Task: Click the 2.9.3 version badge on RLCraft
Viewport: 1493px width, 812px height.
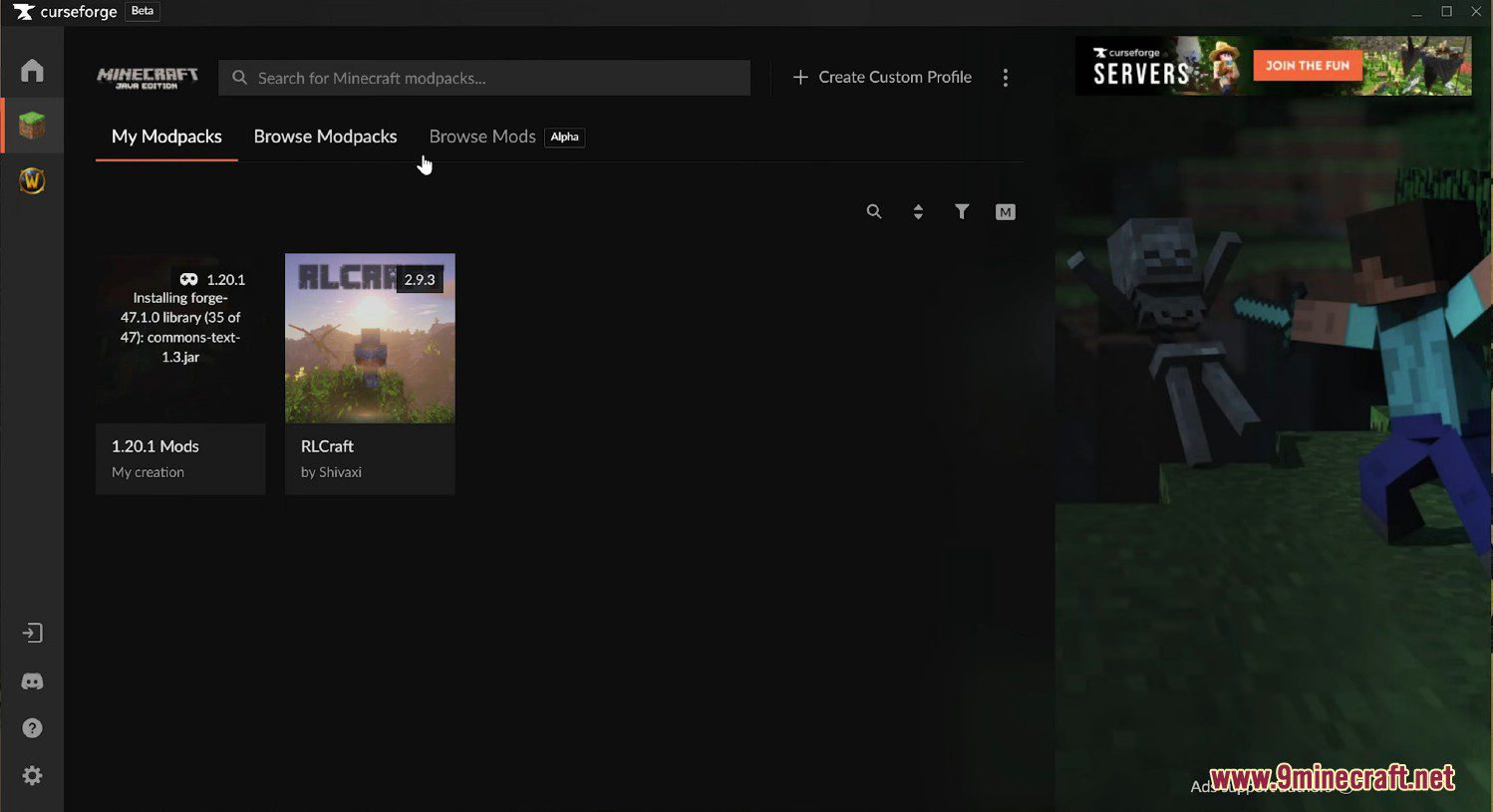Action: point(420,279)
